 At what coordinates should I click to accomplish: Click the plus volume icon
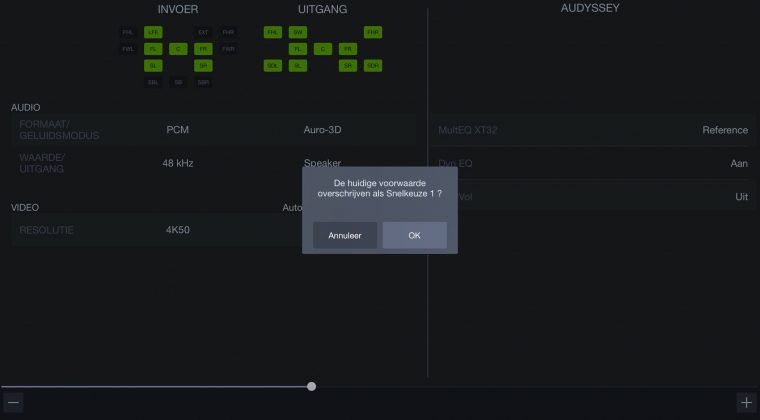[746, 403]
